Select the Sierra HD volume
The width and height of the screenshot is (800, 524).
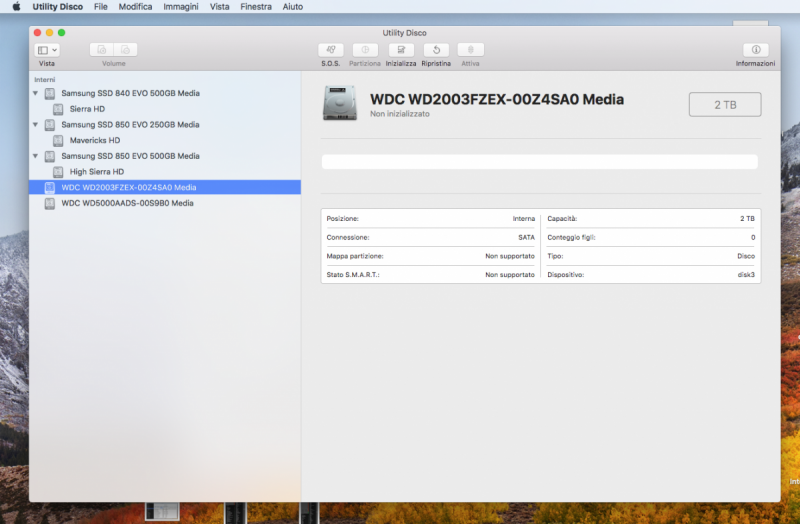[x=87, y=109]
